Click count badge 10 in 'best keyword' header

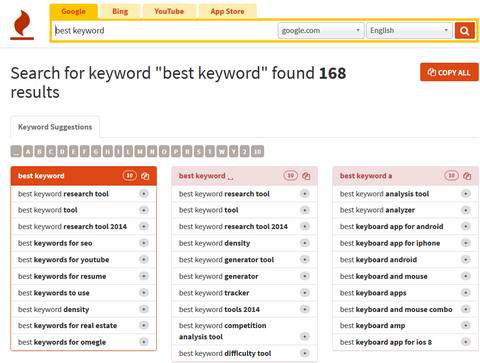(130, 175)
